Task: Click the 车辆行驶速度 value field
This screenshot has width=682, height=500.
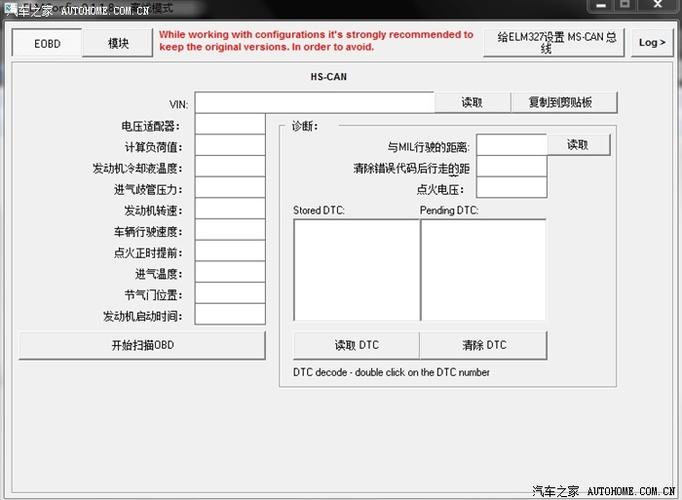Action: (230, 230)
